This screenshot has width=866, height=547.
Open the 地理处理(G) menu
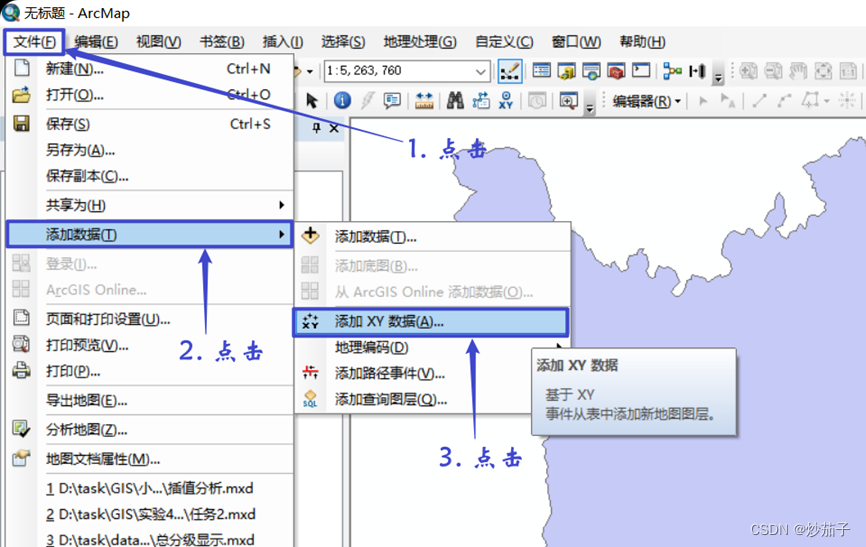(x=420, y=42)
